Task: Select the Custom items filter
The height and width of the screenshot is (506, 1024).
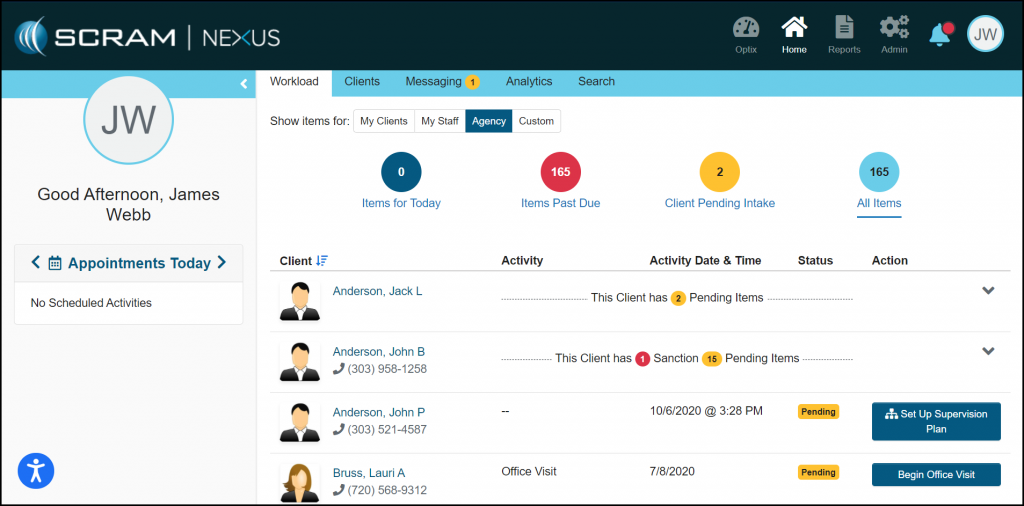Action: 536,121
